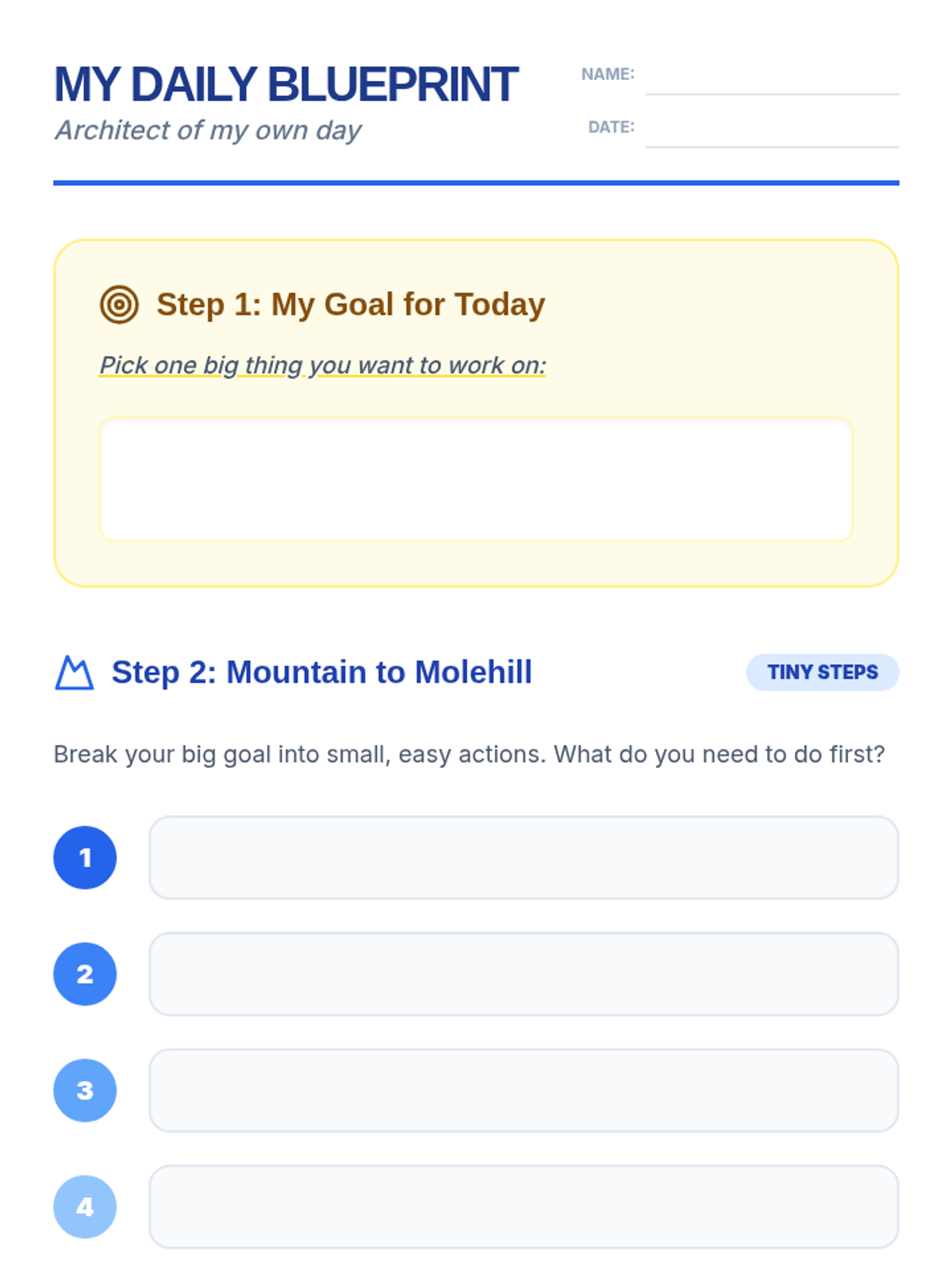Click the MY DAILY BLUEPRINT title
The width and height of the screenshot is (952, 1270).
286,85
